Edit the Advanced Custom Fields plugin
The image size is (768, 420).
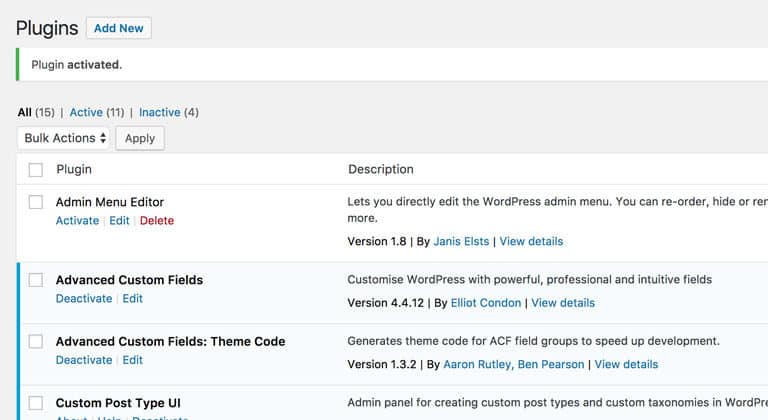132,298
